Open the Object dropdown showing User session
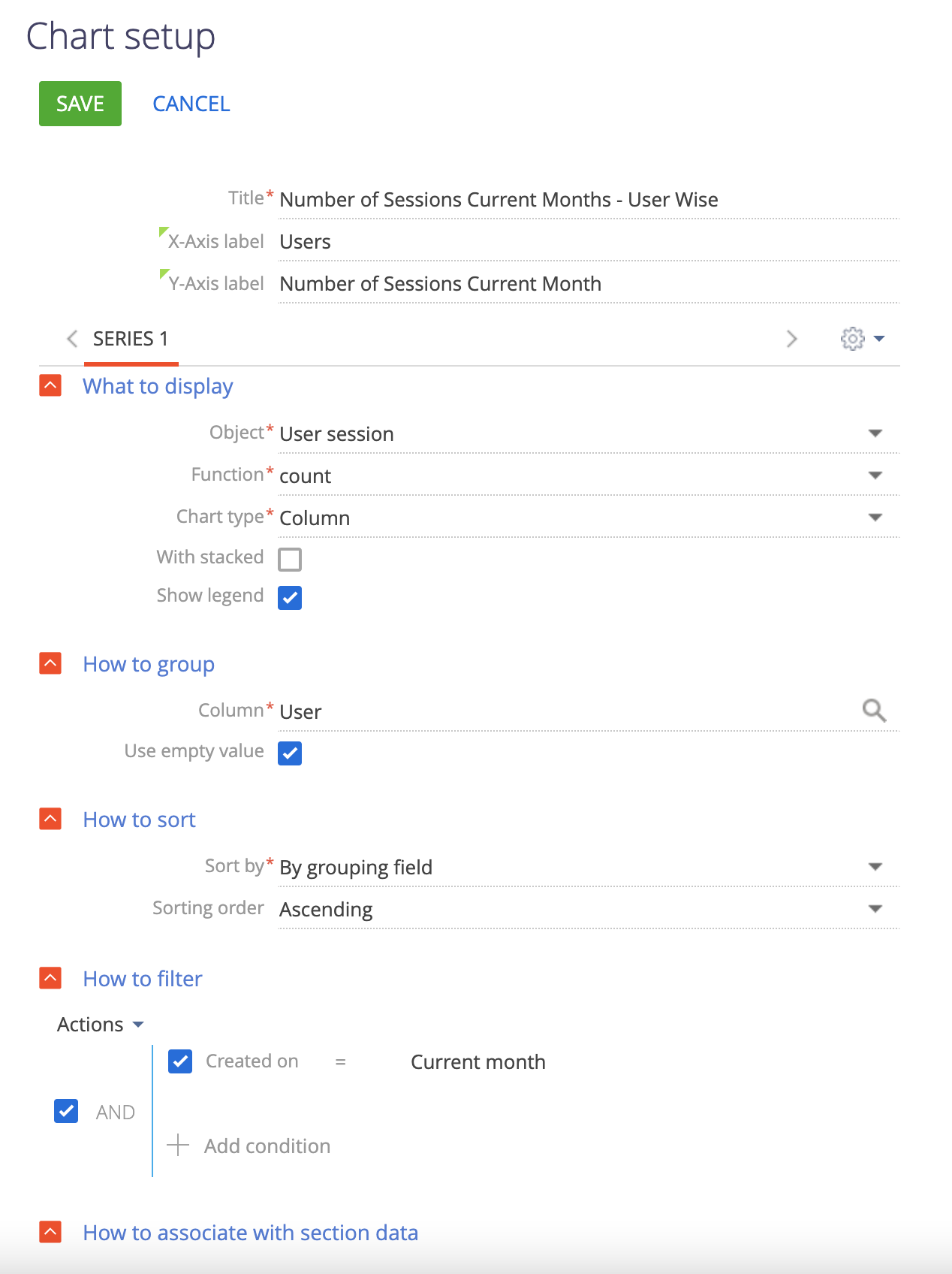This screenshot has height=1274, width=952. click(x=589, y=433)
